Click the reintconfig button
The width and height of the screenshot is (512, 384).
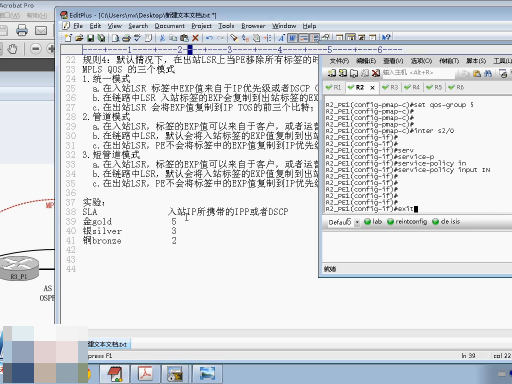407,222
